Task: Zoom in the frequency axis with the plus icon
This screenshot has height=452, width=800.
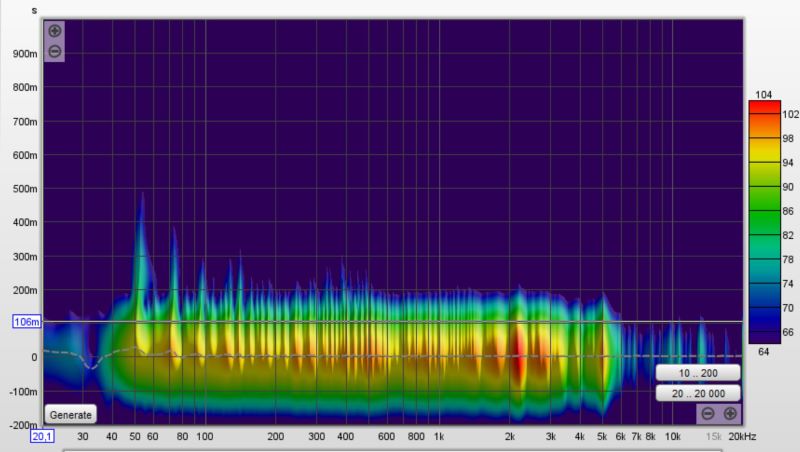Action: click(730, 414)
